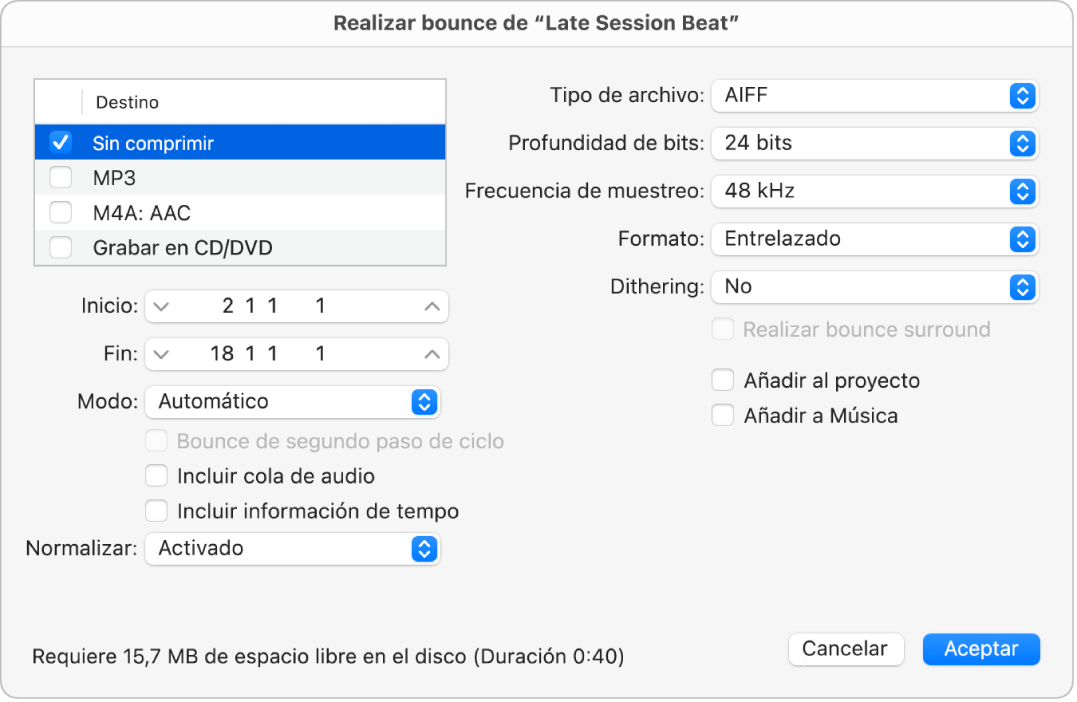
Task: Click the Inicio increment chevron arrow
Action: 431,307
